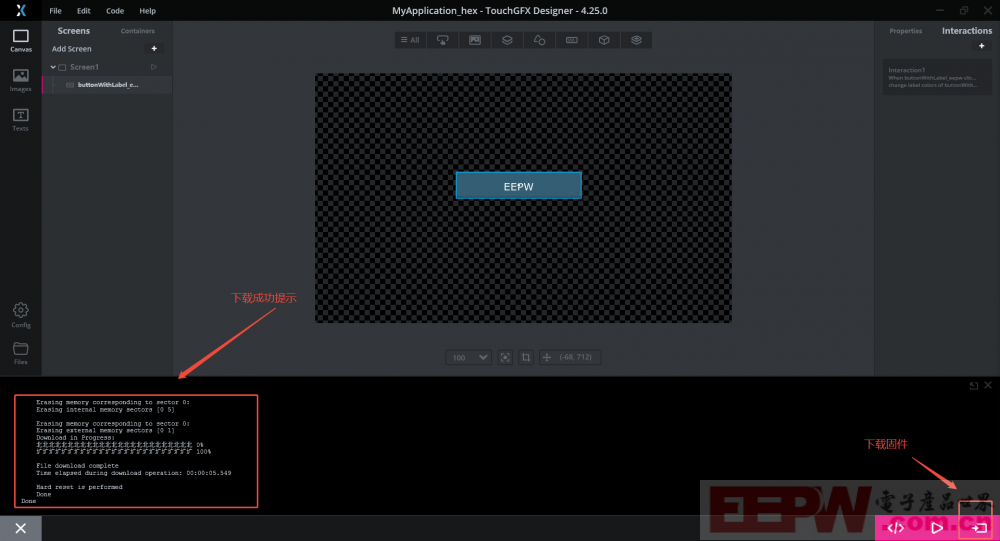Open the Files folder in sidebar
This screenshot has width=1000, height=541.
[20, 353]
